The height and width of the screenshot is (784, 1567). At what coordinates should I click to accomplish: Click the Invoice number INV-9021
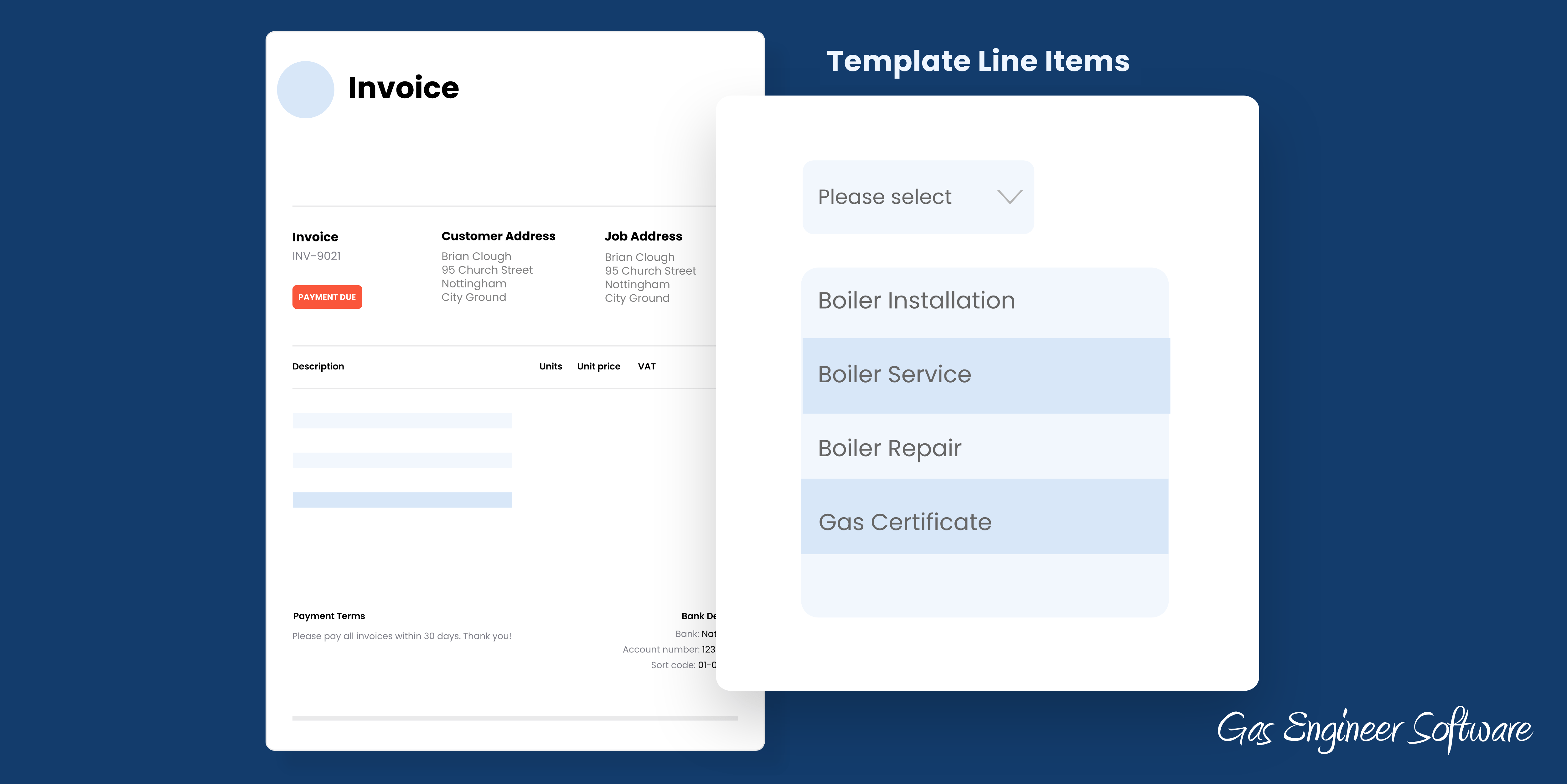coord(316,256)
